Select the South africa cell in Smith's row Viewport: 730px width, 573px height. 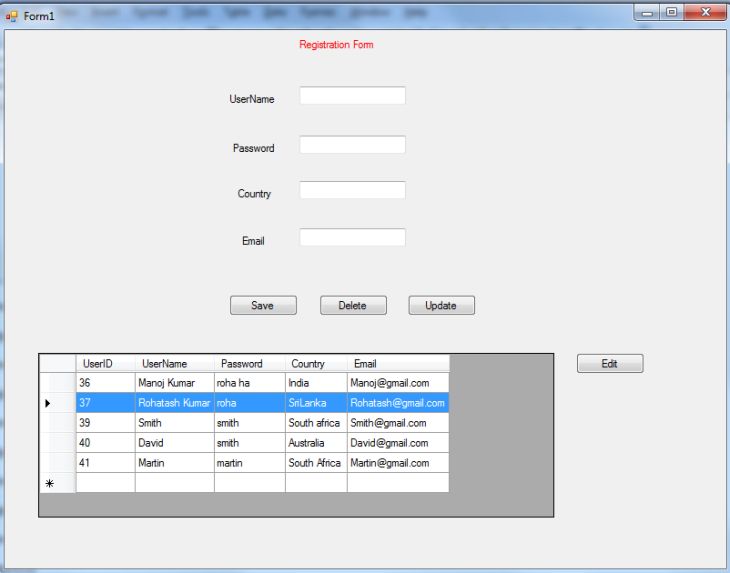[x=316, y=423]
